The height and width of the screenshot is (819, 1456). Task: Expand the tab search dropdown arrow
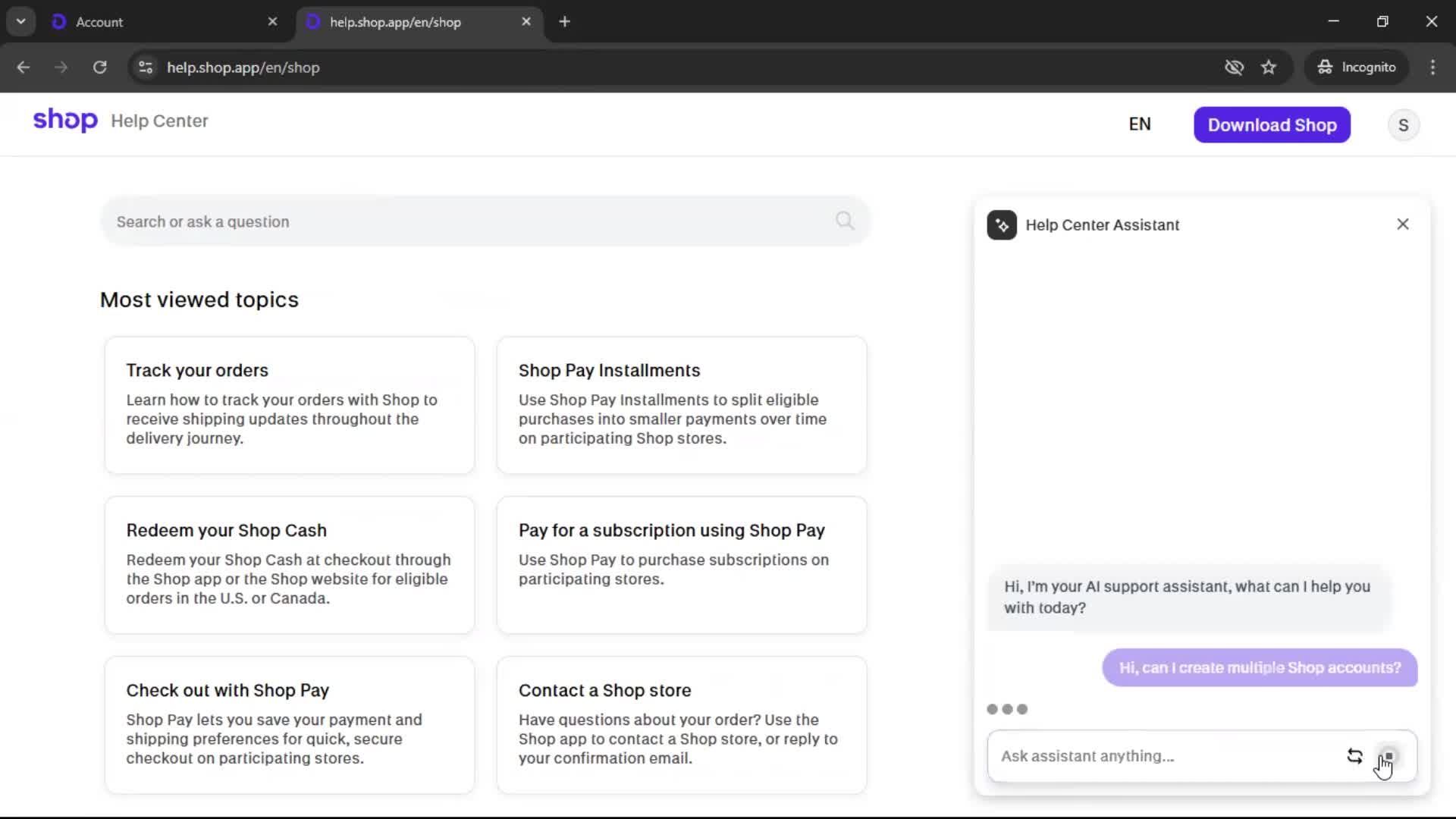click(x=20, y=22)
